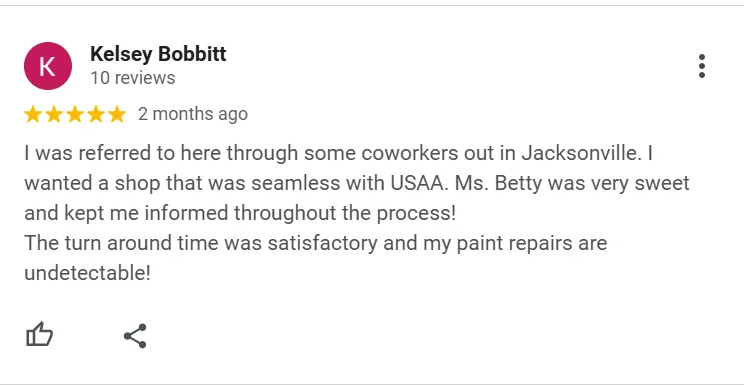This screenshot has width=751, height=385.
Task: Click the word USAA in review
Action: pos(417,183)
